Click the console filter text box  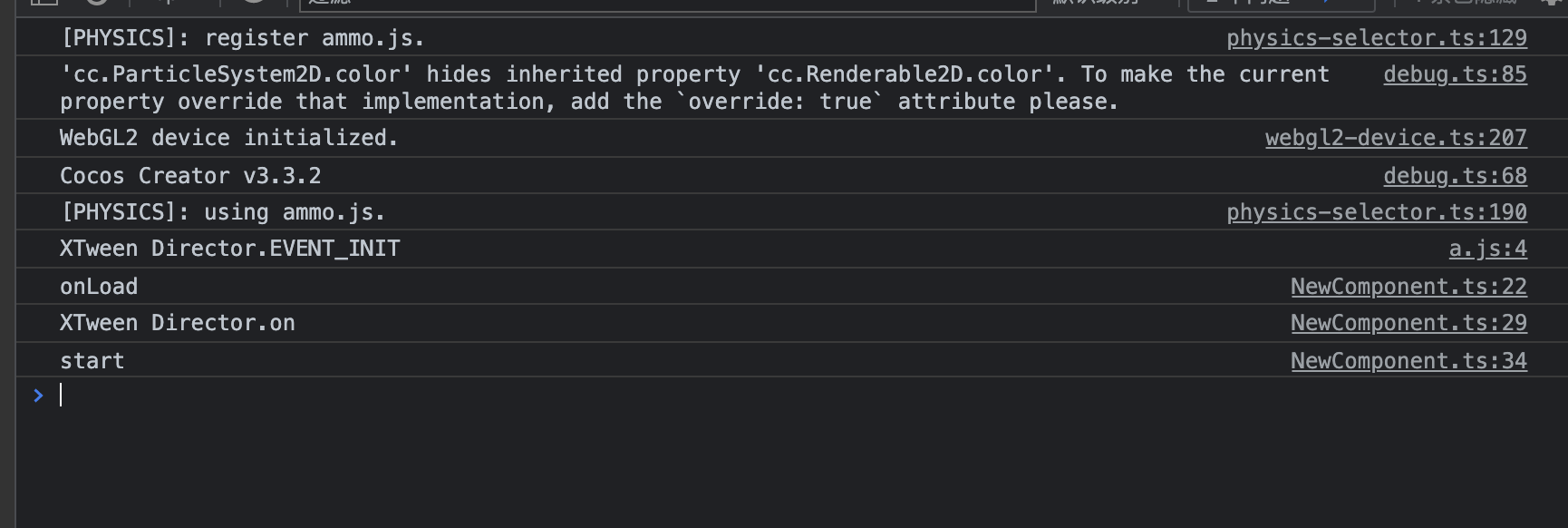pos(667,3)
